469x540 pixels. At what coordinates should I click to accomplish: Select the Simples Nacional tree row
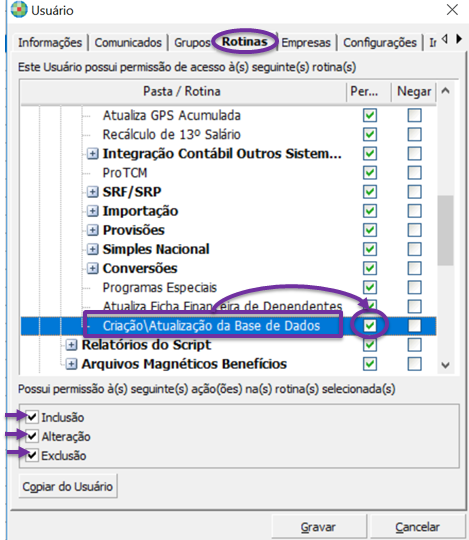click(228, 249)
